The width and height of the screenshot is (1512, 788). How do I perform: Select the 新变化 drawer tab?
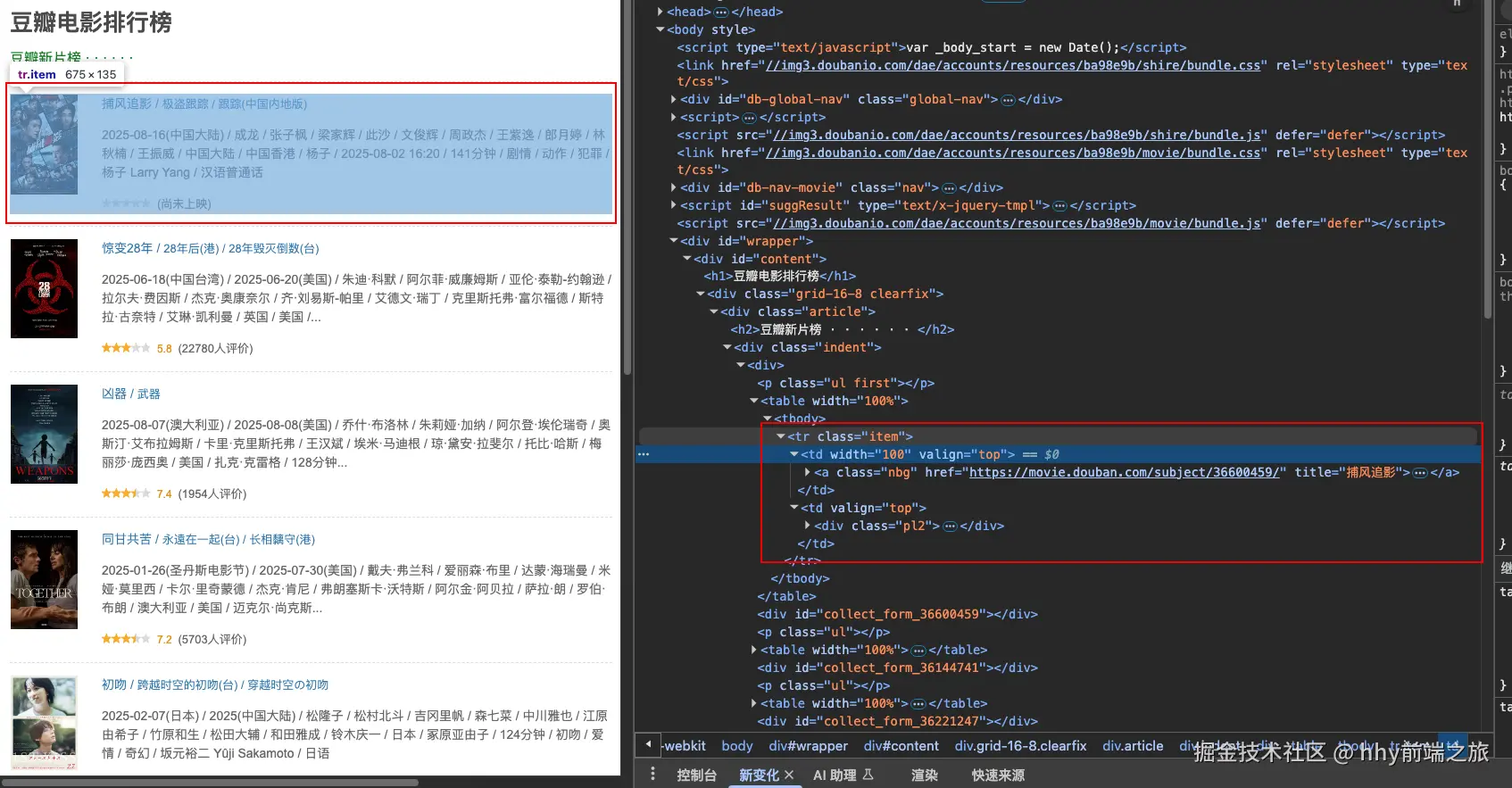pyautogui.click(x=759, y=775)
